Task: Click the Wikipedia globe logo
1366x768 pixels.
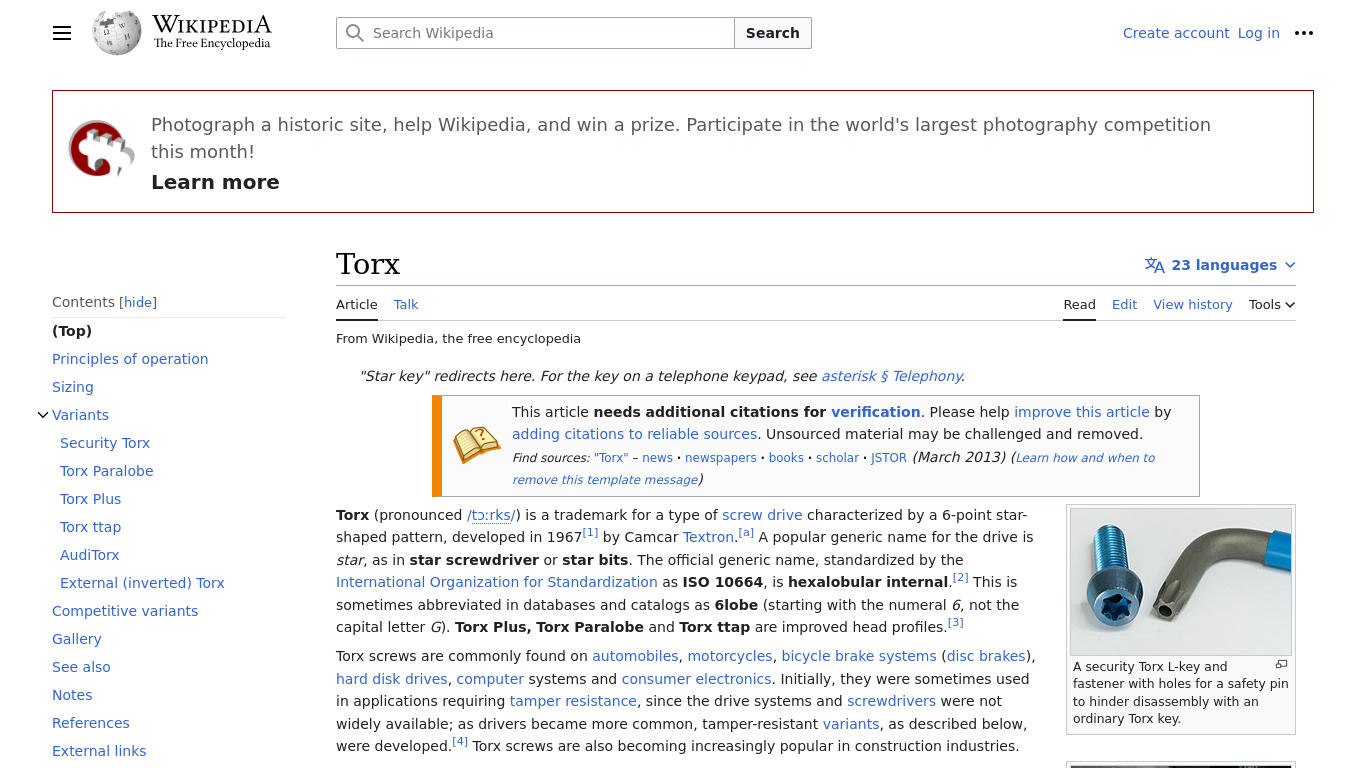Action: pos(117,33)
